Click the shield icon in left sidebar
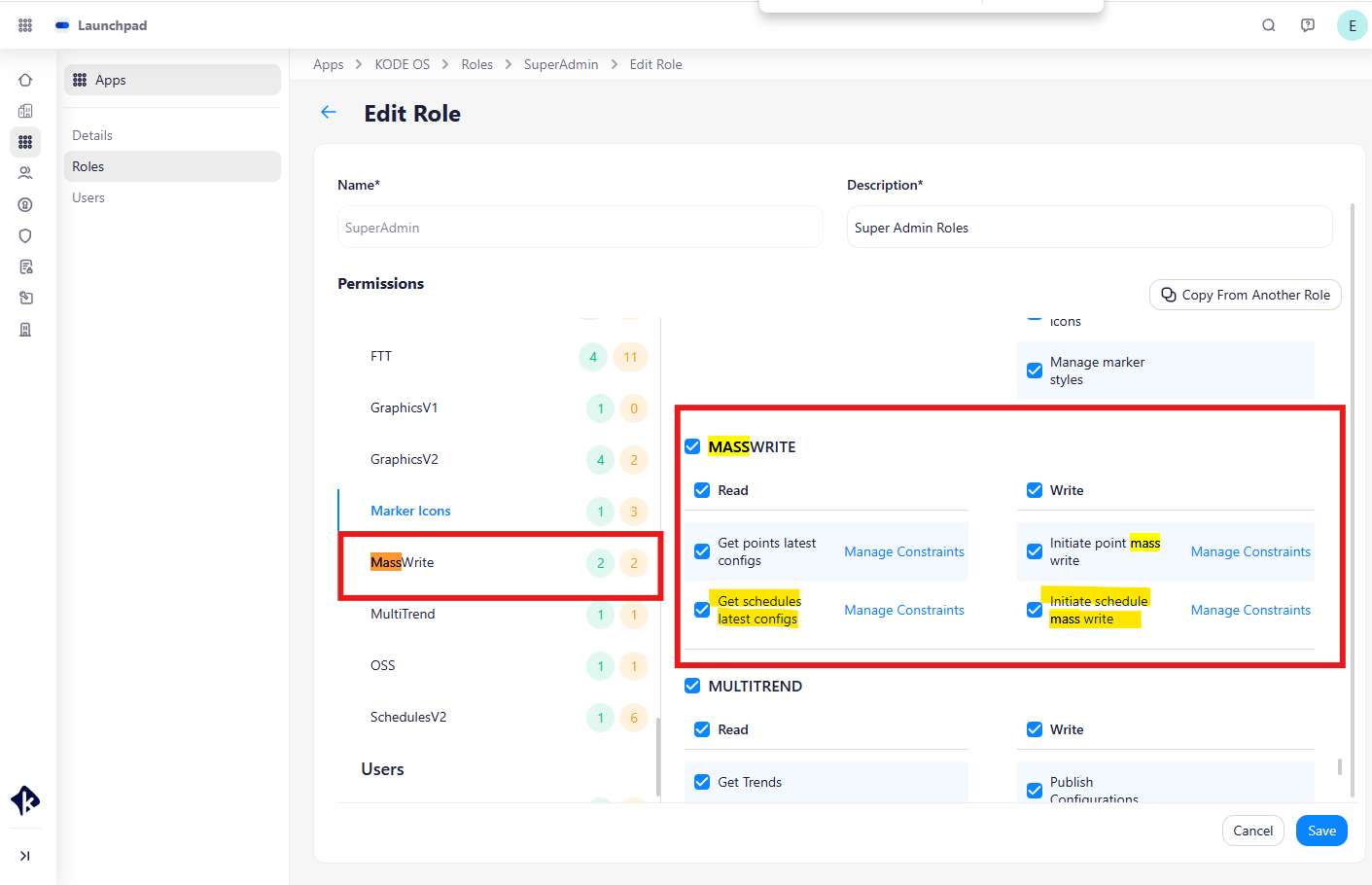 pyautogui.click(x=25, y=235)
